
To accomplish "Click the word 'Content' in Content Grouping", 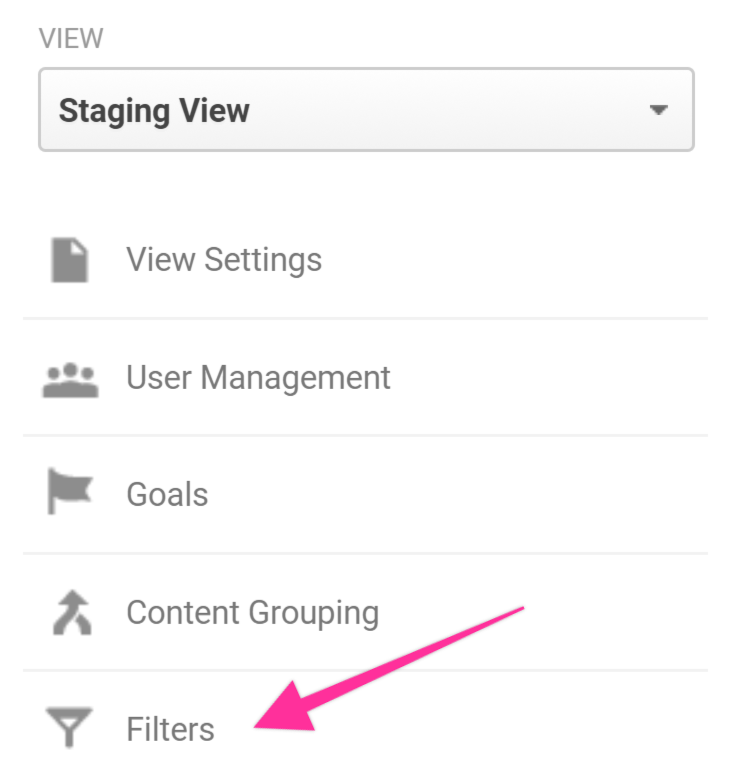I will pos(183,613).
